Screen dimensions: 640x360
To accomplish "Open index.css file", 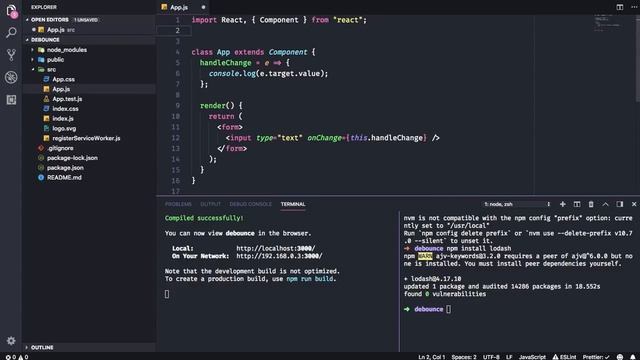I will [x=65, y=109].
